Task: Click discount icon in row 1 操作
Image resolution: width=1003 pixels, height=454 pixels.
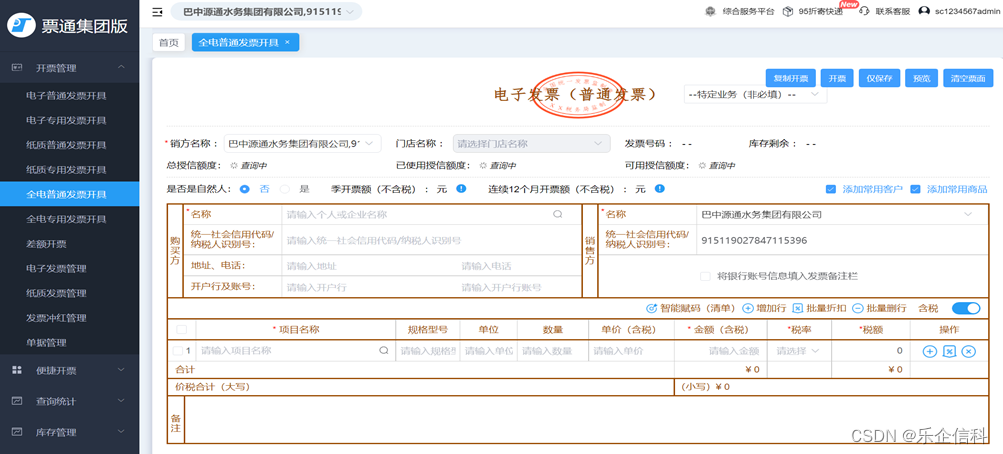Action: (950, 351)
